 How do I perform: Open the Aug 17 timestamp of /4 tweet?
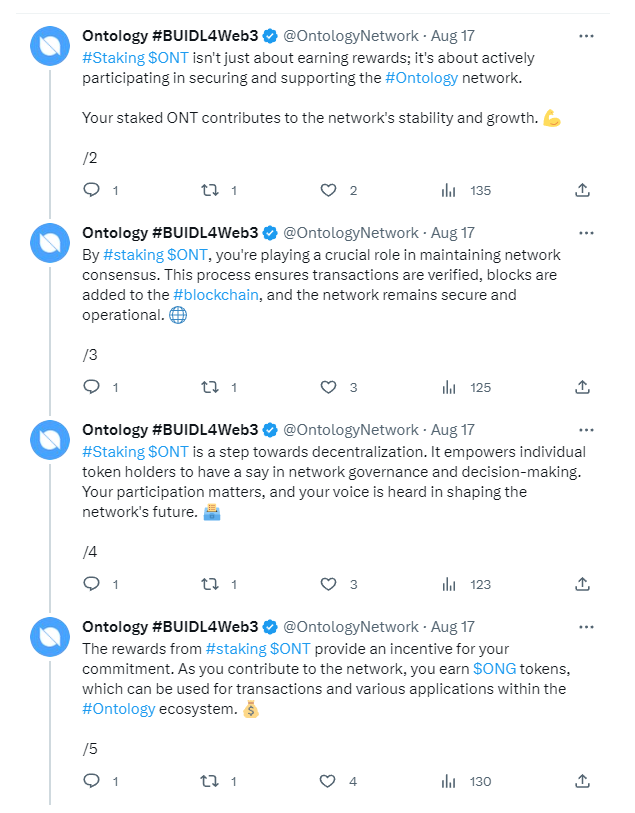pyautogui.click(x=452, y=430)
